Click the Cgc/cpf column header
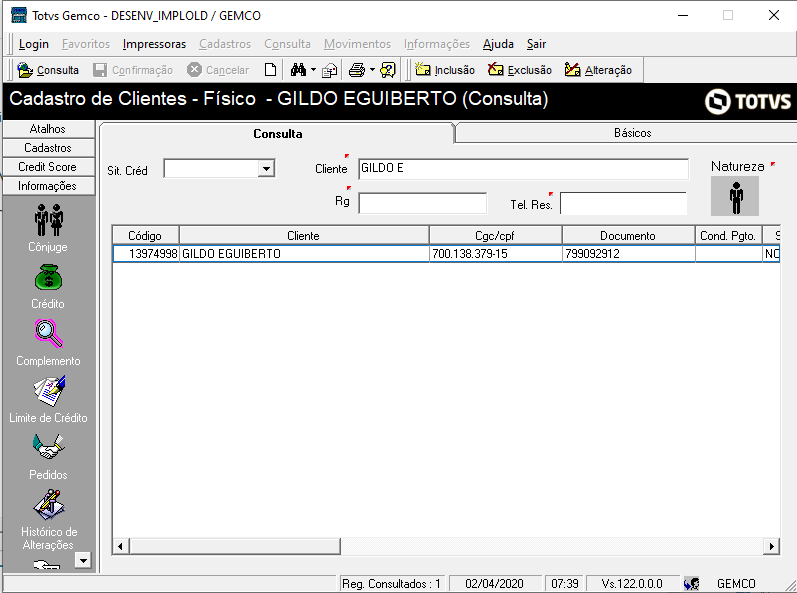This screenshot has height=593, width=797. click(495, 236)
